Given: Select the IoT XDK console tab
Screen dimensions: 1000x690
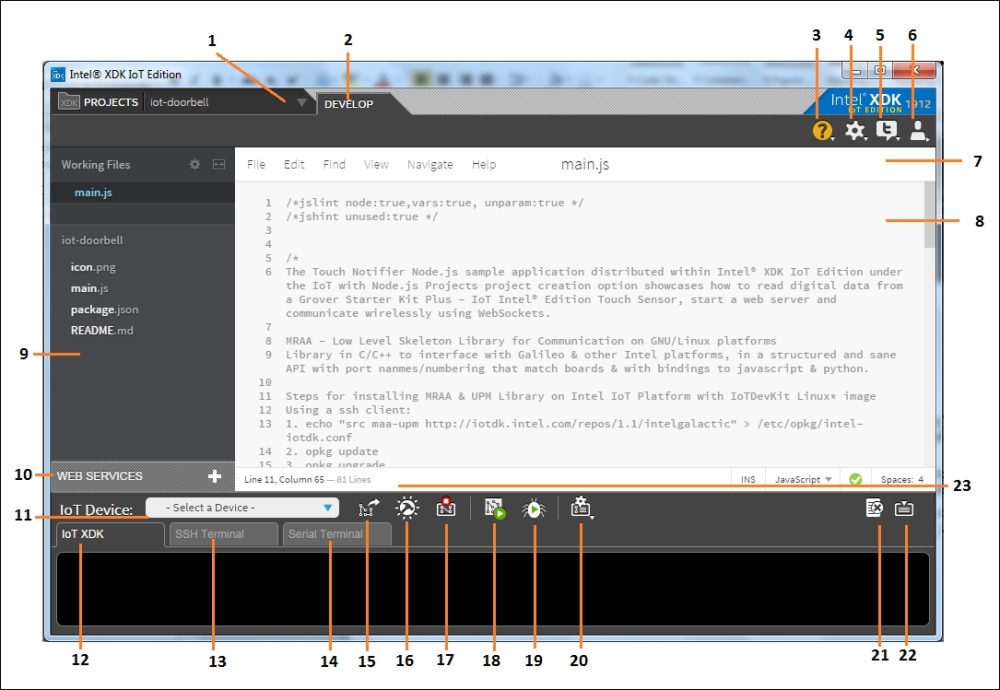Looking at the screenshot, I should (110, 534).
